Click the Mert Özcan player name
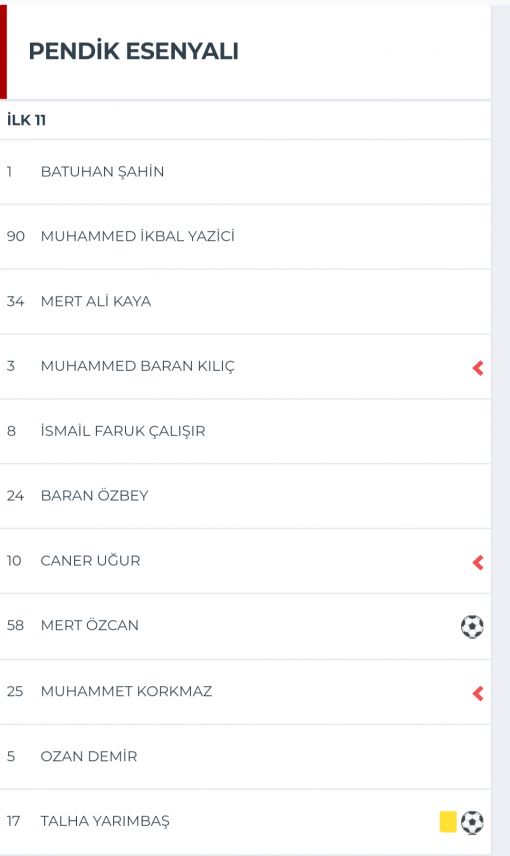Screen dimensions: 510x856 coord(90,625)
